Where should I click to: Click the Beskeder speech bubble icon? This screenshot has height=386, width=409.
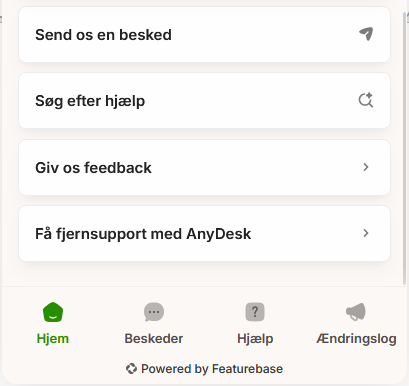[x=154, y=312]
